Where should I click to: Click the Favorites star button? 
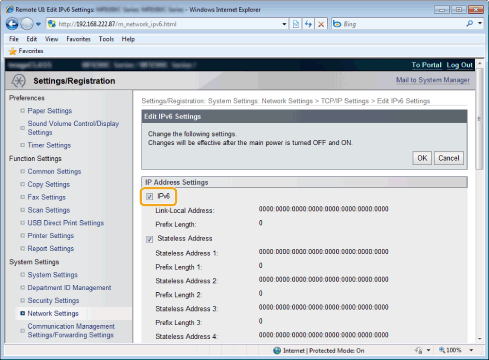click(26, 51)
